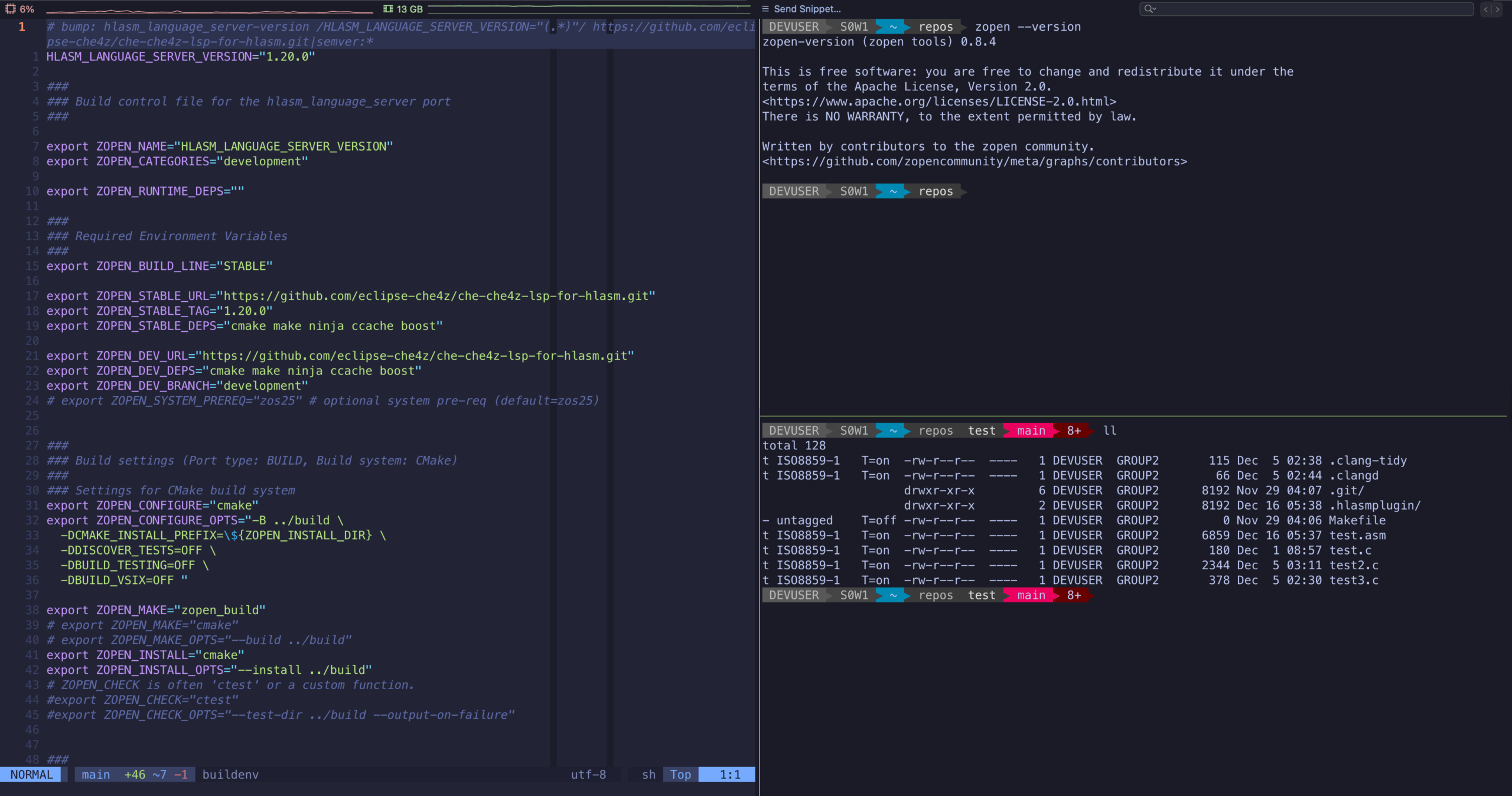Viewport: 1512px width, 796px height.
Task: Open the zopencommunity contributors GitHub link
Action: [975, 161]
